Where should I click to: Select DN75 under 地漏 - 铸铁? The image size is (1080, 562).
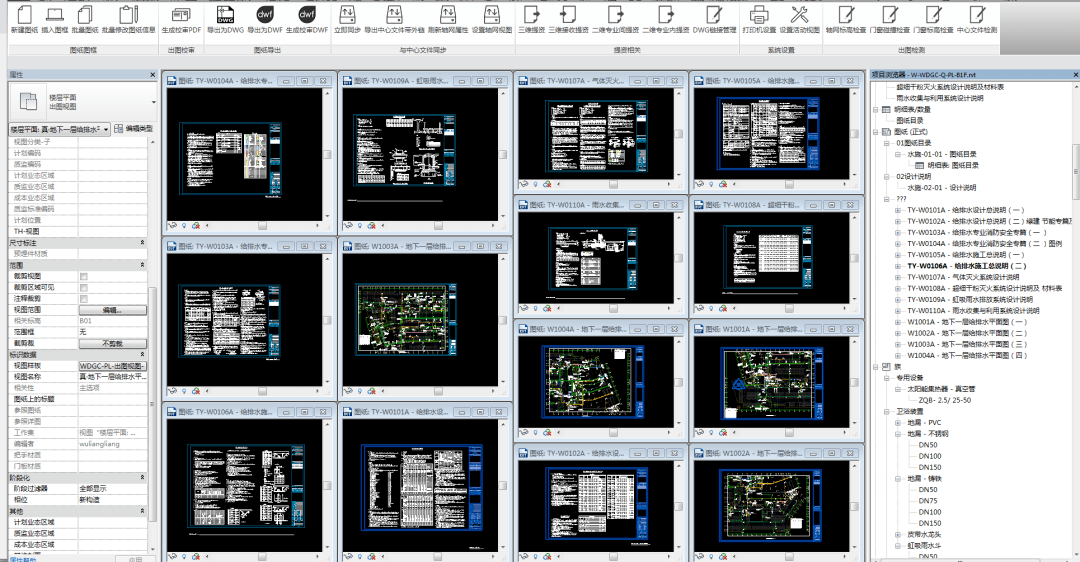pyautogui.click(x=928, y=501)
